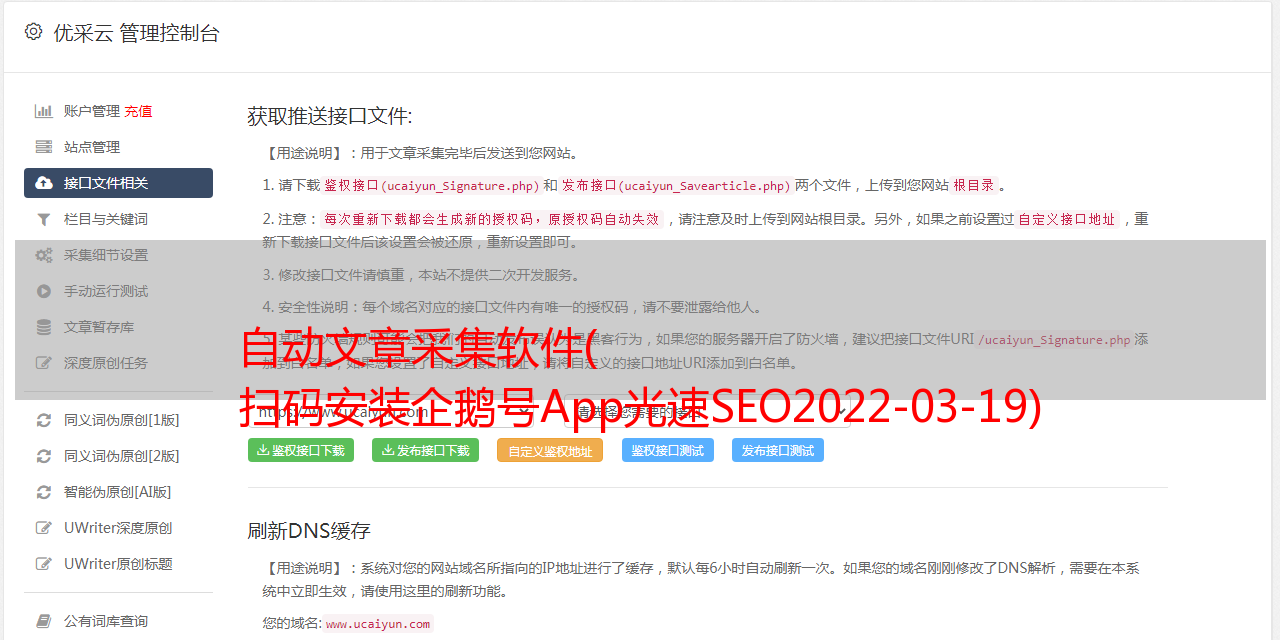1280x640 pixels.
Task: Click the blue 发布接口测试 button
Action: point(778,450)
